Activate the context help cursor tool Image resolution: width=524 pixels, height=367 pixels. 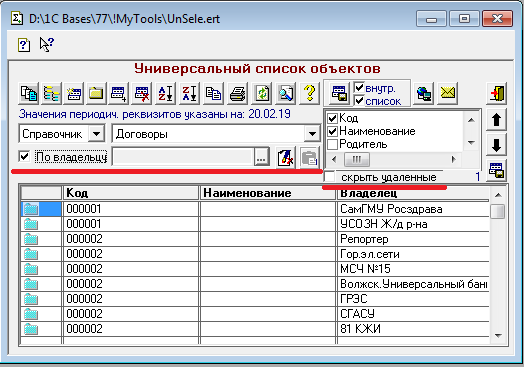pos(46,44)
